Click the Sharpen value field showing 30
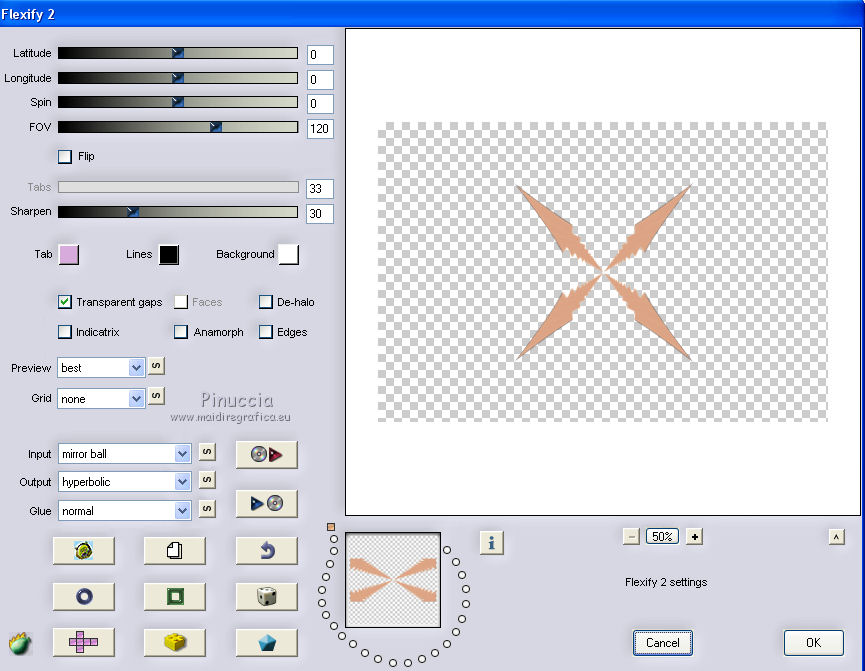 320,214
